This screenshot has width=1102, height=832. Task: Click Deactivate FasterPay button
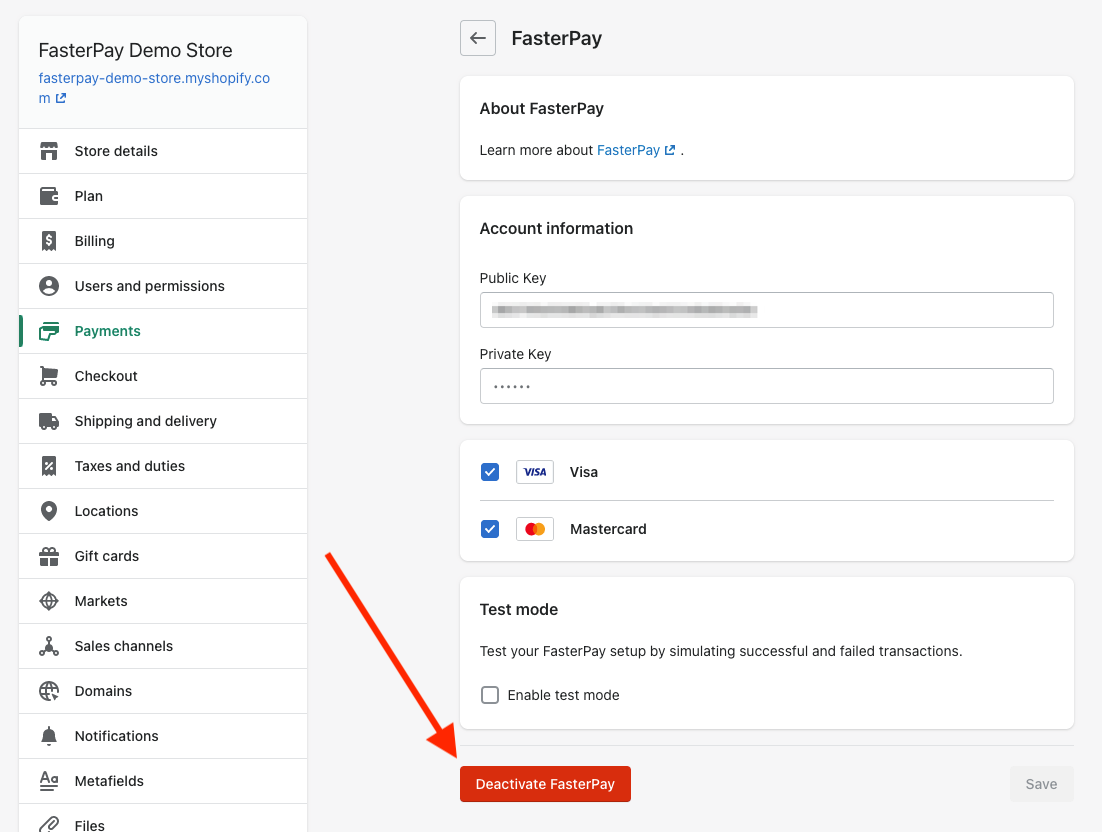pyautogui.click(x=545, y=784)
